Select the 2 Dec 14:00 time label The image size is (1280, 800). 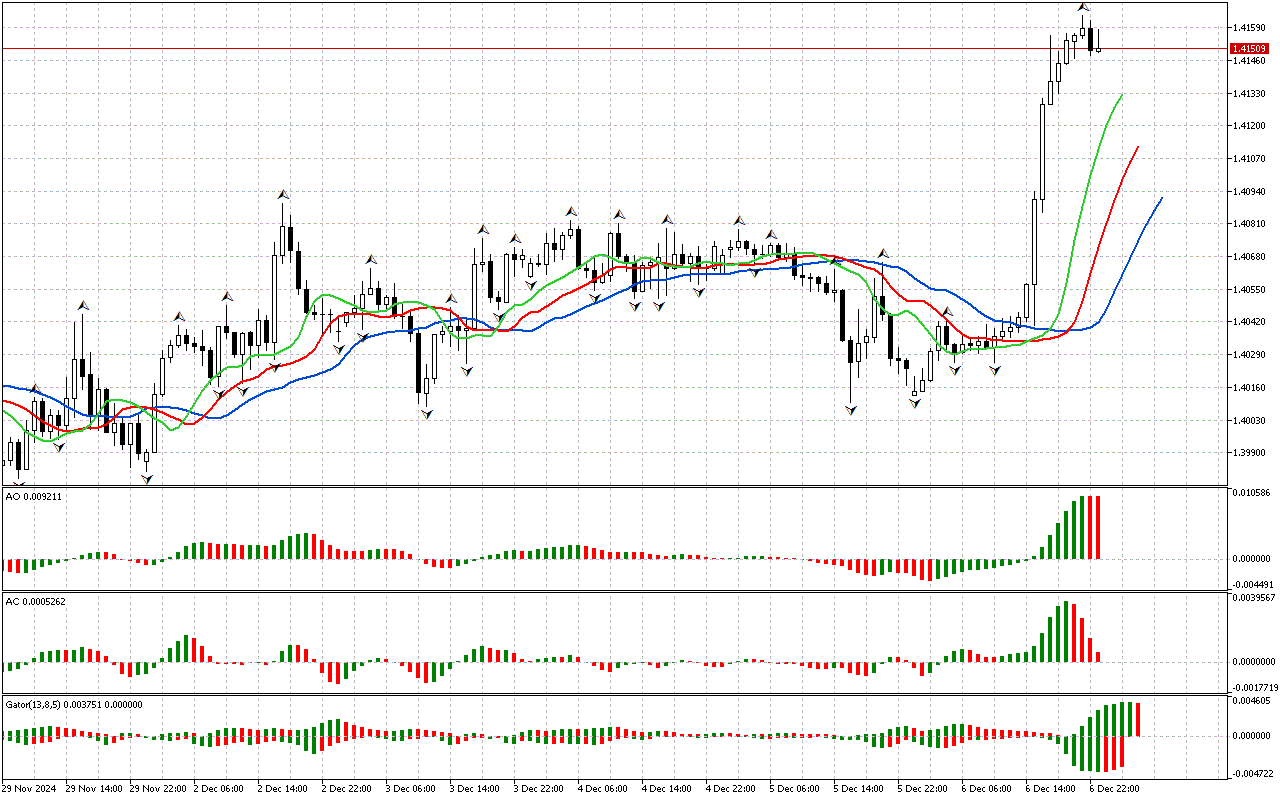point(283,788)
